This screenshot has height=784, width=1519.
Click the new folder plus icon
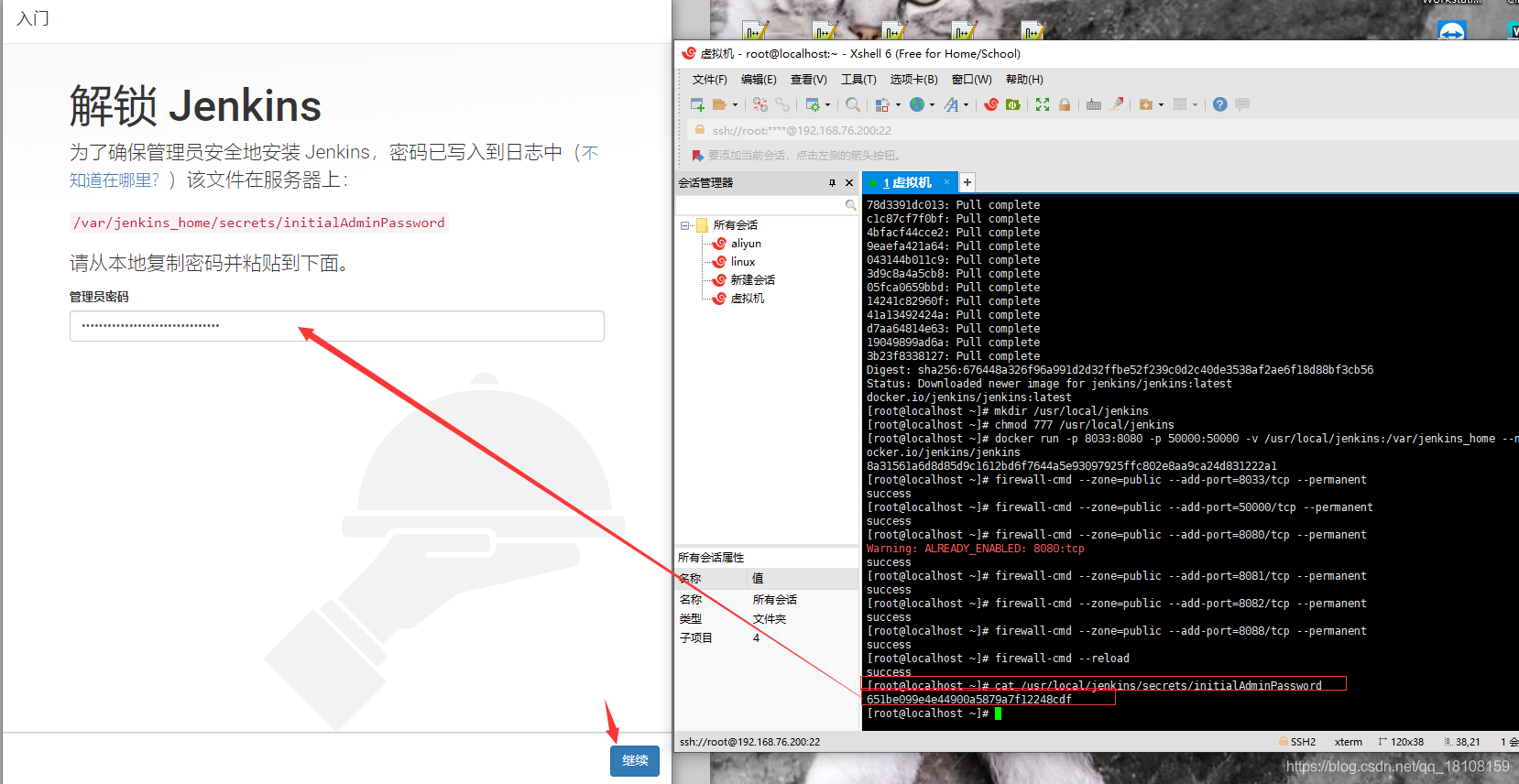1146,104
